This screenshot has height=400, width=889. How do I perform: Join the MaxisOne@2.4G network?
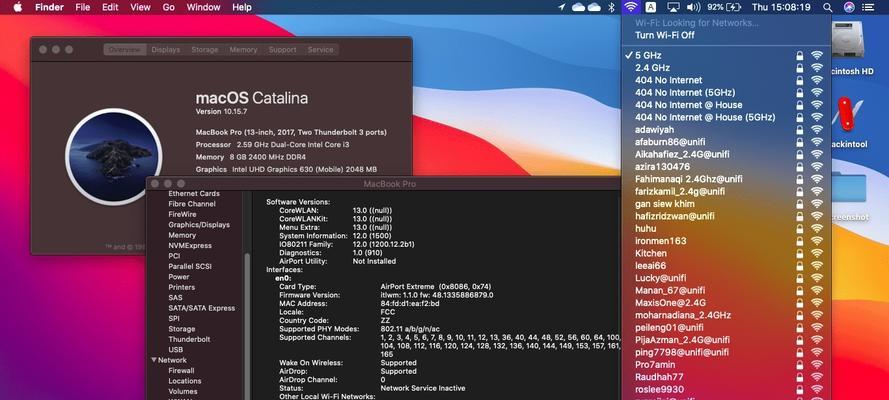tap(726, 303)
